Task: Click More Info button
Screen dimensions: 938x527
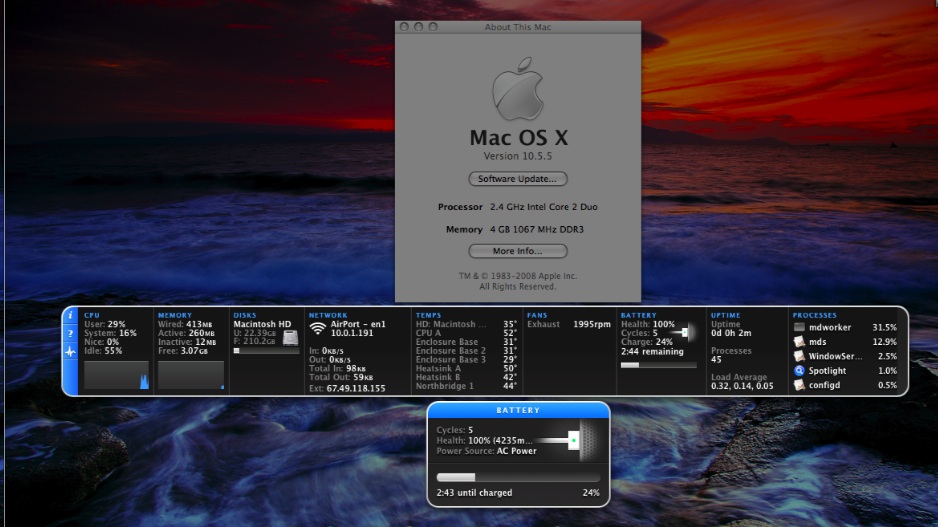Action: point(518,251)
